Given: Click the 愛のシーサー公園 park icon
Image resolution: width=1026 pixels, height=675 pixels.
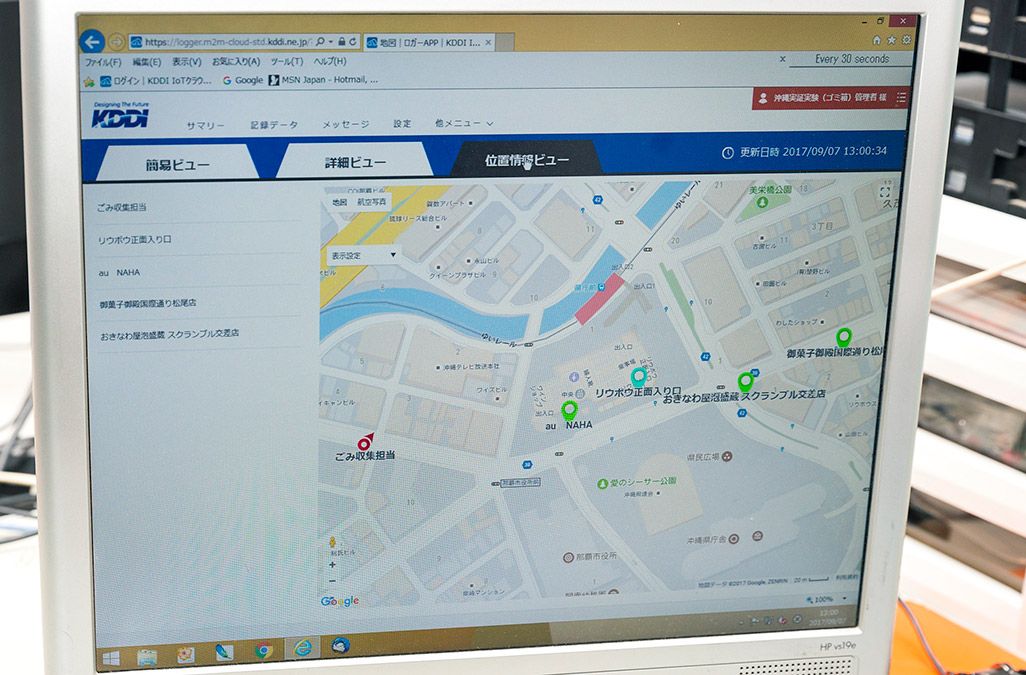Looking at the screenshot, I should (602, 483).
